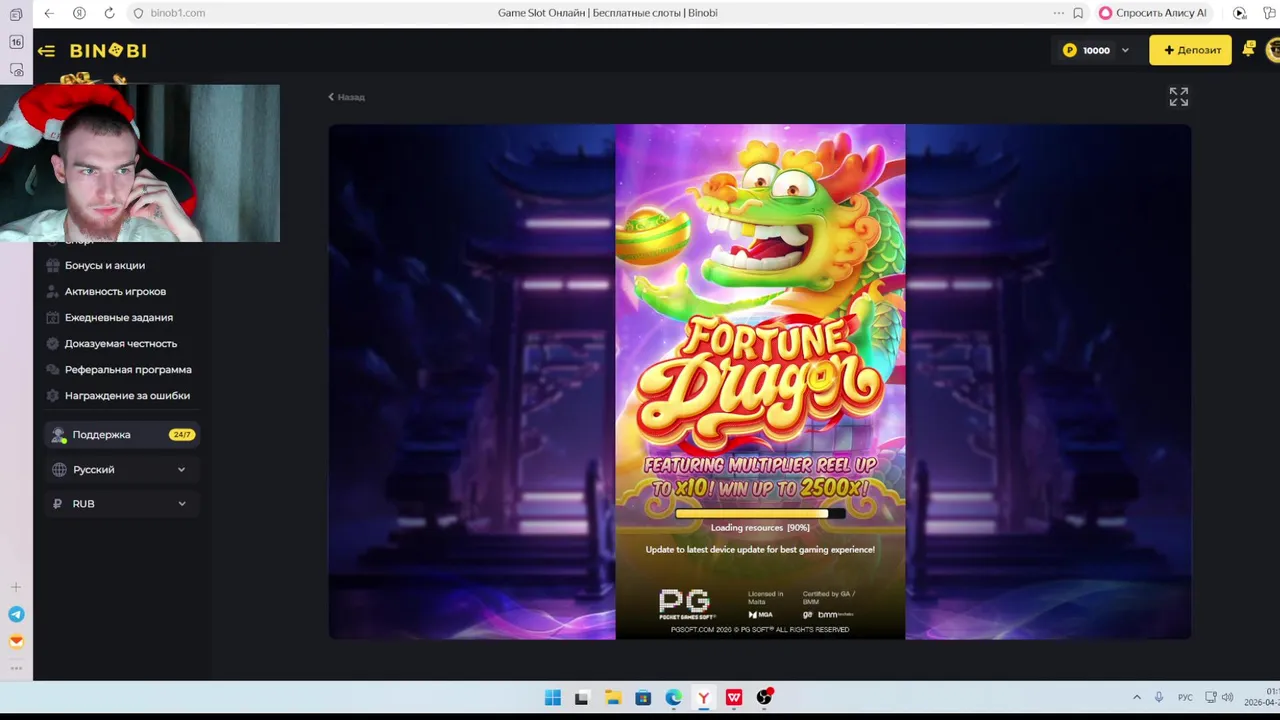Go back in the browser

pos(49,13)
